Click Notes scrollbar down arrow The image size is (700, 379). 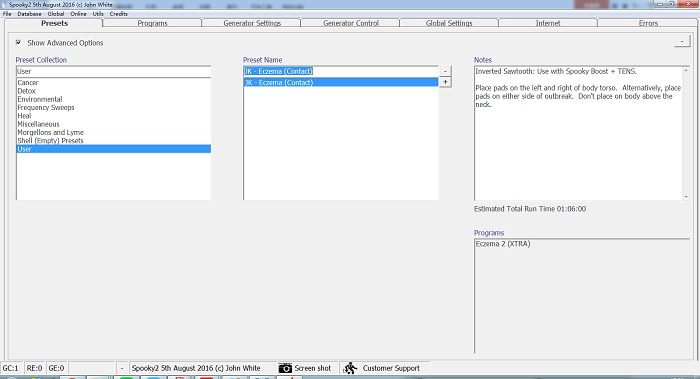(686, 196)
